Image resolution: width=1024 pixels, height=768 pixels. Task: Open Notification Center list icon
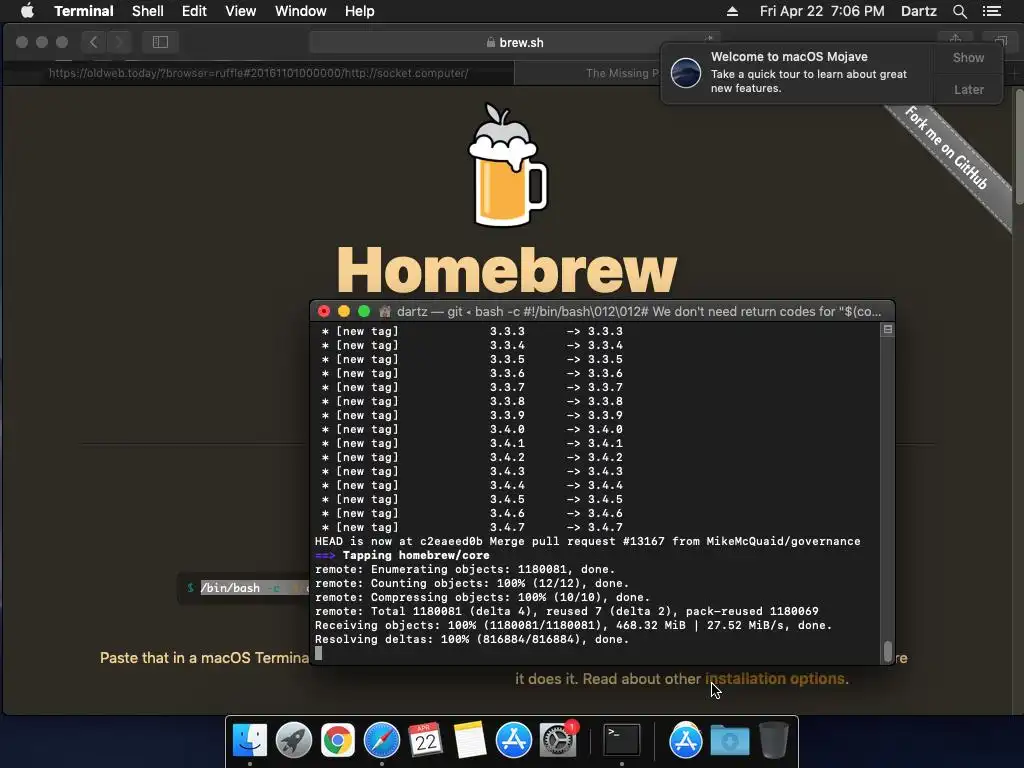992,11
